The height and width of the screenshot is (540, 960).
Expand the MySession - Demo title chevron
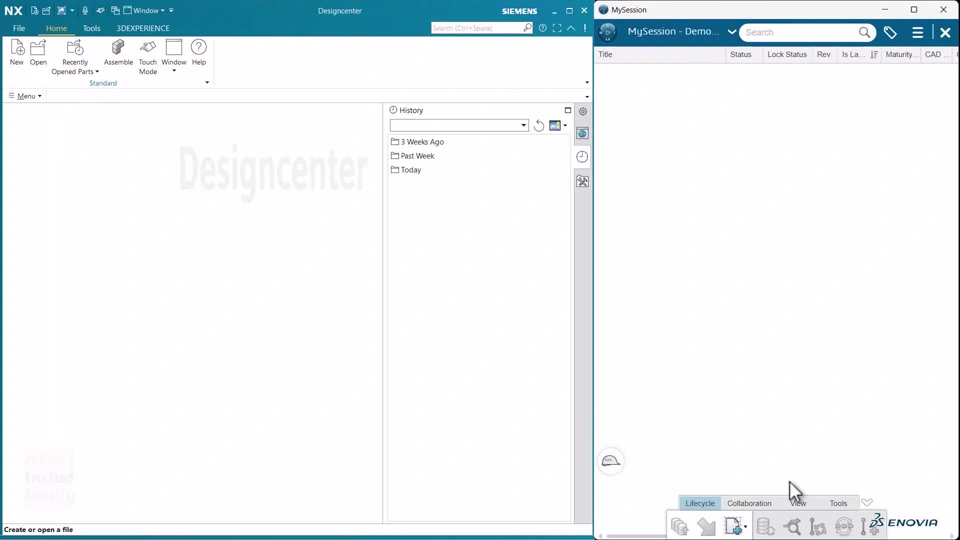[x=732, y=32]
